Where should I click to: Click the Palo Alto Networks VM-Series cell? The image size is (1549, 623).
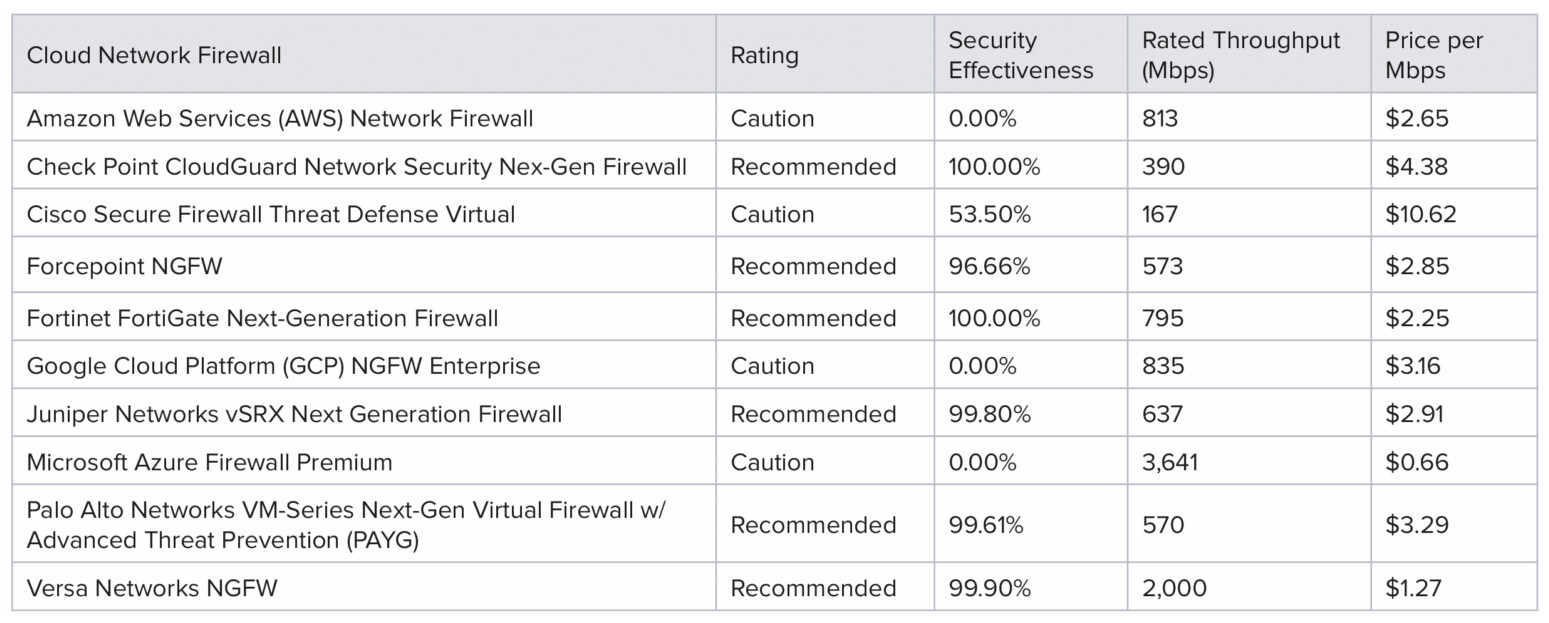tap(345, 525)
